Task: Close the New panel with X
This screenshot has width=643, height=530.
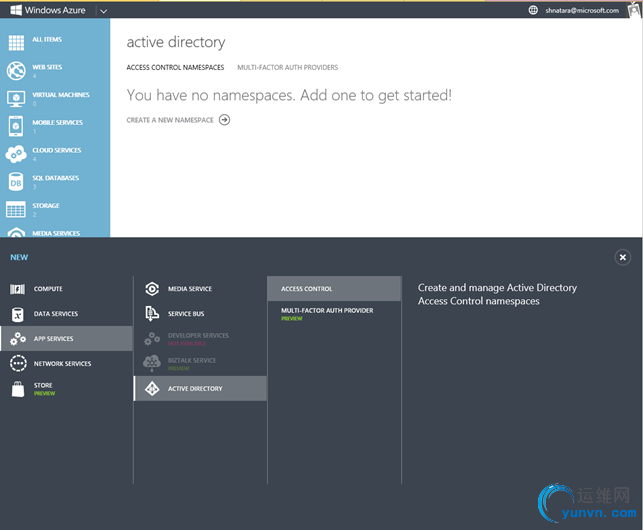Action: click(x=622, y=257)
